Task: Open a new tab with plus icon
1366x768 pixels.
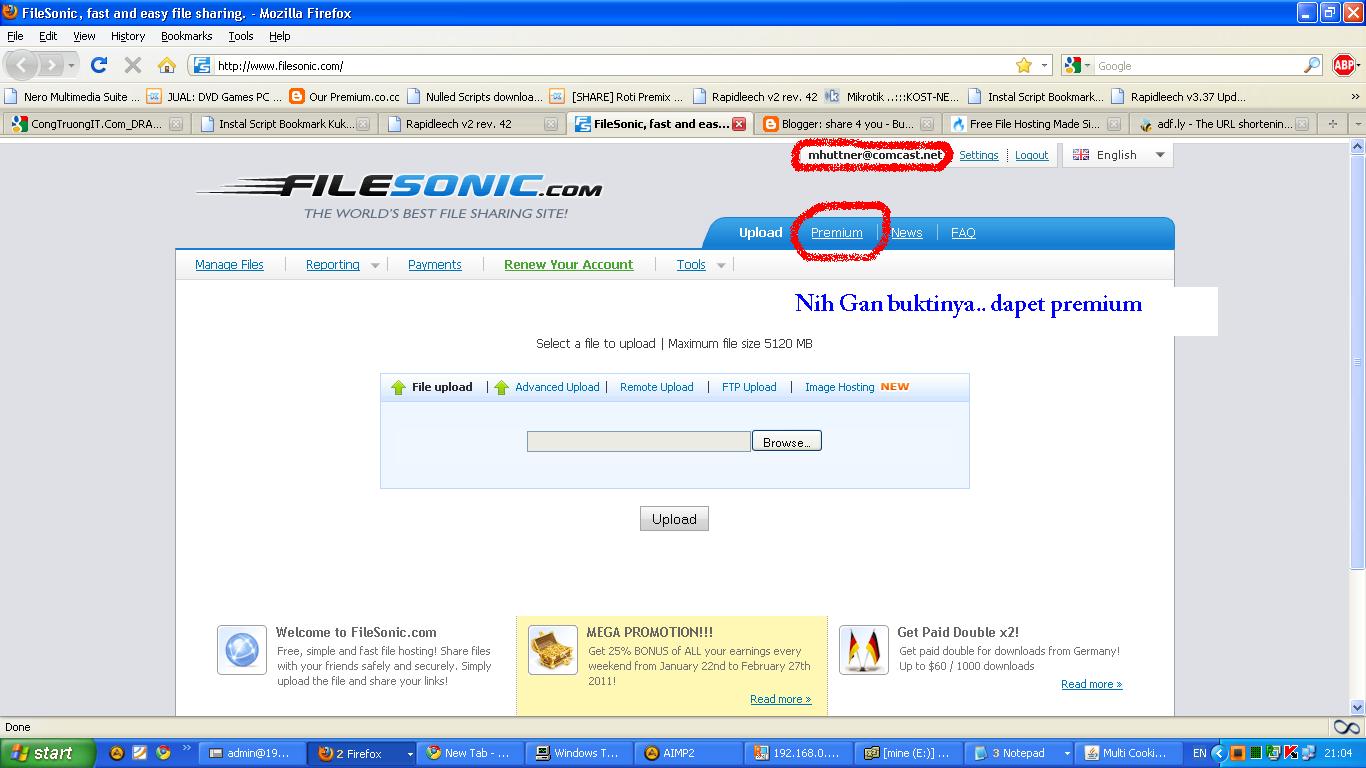Action: 1332,124
